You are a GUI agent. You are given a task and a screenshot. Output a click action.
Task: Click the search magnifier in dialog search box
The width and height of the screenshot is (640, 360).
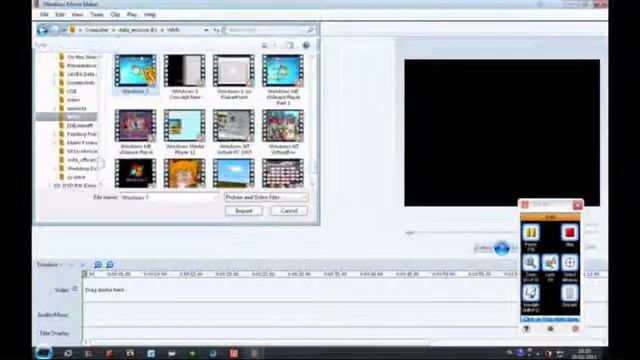310,30
